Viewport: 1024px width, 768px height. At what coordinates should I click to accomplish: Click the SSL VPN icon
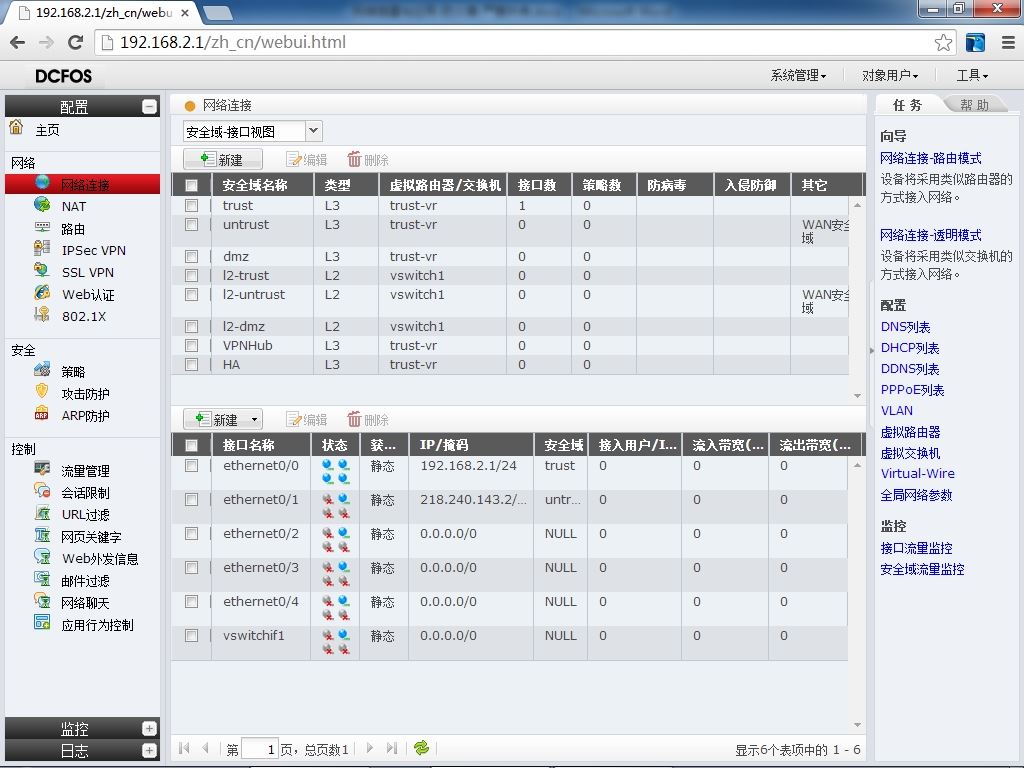42,270
